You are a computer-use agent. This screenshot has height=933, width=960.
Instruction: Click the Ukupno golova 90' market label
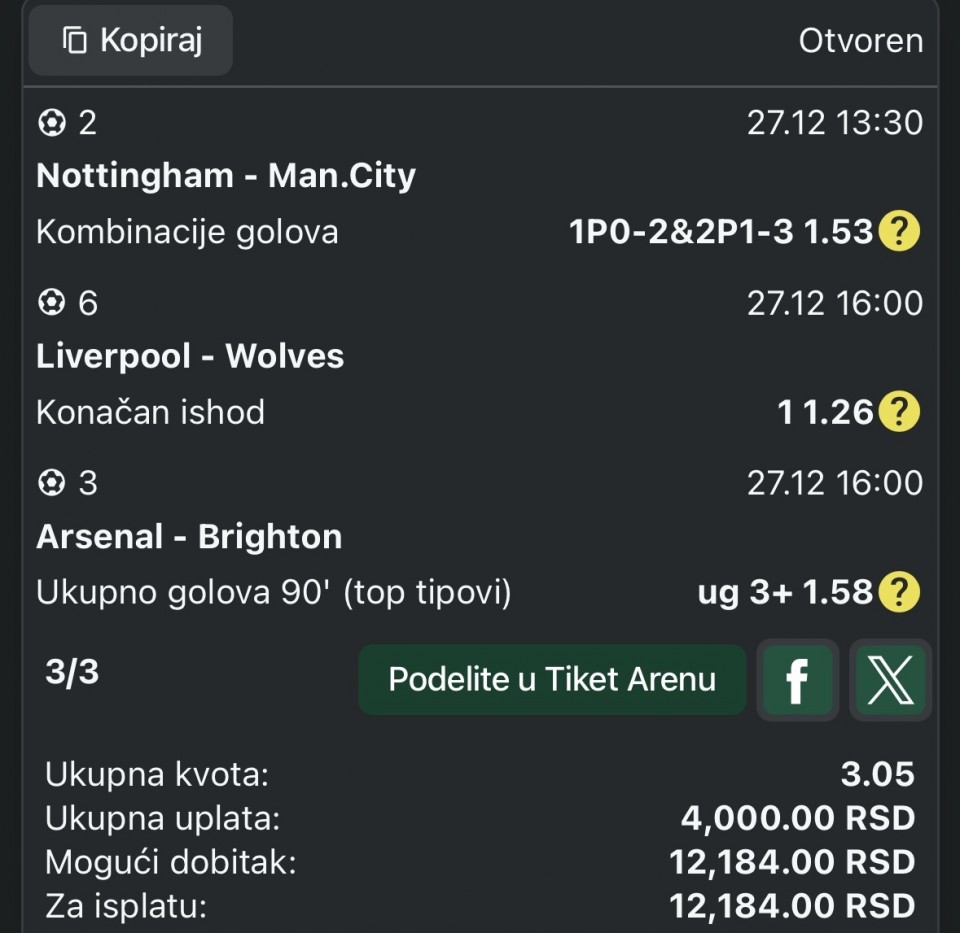tap(273, 593)
